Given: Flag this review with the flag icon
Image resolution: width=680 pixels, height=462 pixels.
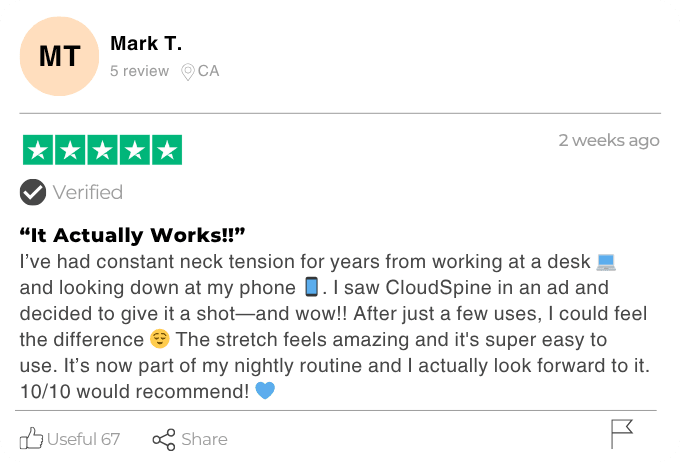Looking at the screenshot, I should (621, 434).
